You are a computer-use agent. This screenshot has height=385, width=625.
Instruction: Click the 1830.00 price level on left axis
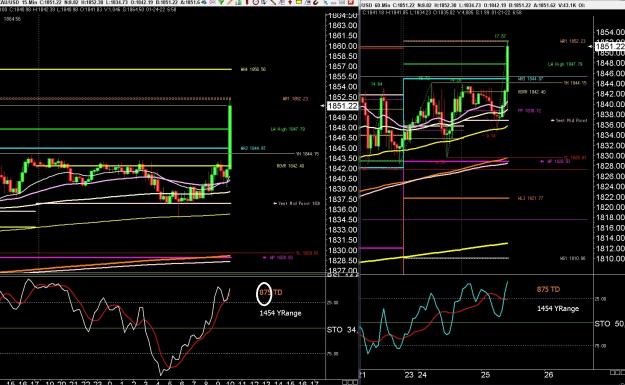[343, 250]
